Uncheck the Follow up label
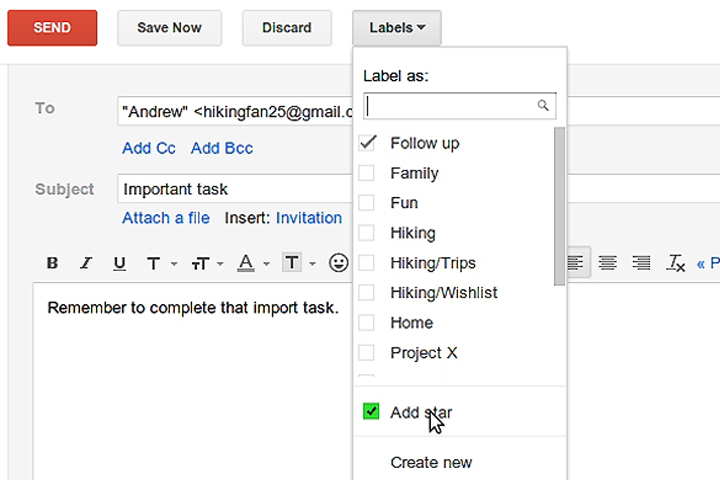The image size is (720, 480). (x=367, y=142)
